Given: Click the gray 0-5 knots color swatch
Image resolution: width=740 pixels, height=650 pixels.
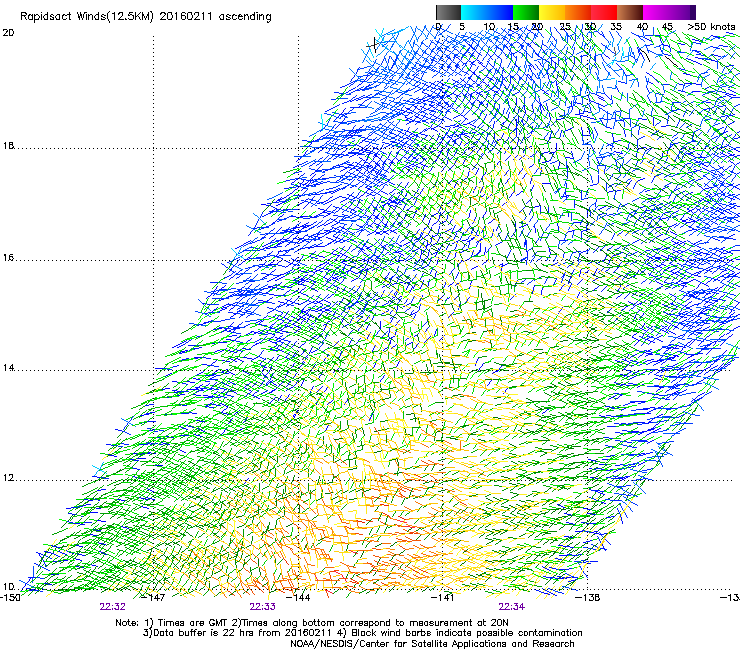Looking at the screenshot, I should click(448, 12).
